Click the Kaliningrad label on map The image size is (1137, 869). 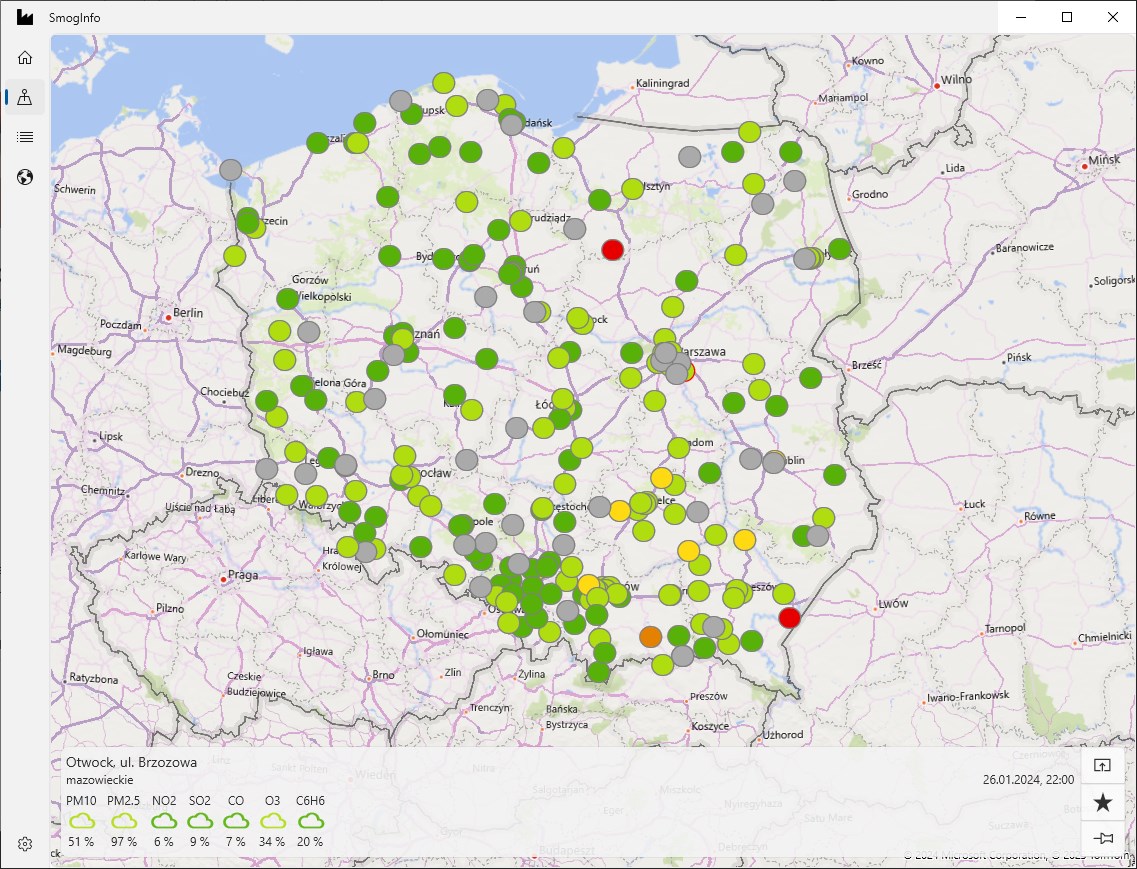(x=662, y=83)
